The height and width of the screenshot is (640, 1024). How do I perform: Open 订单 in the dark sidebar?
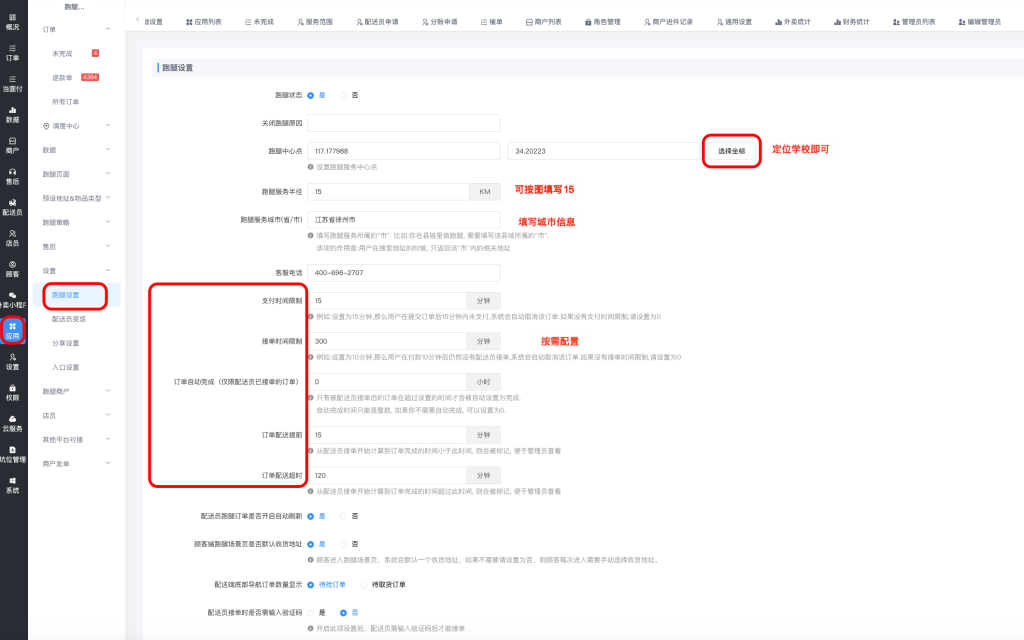point(12,52)
